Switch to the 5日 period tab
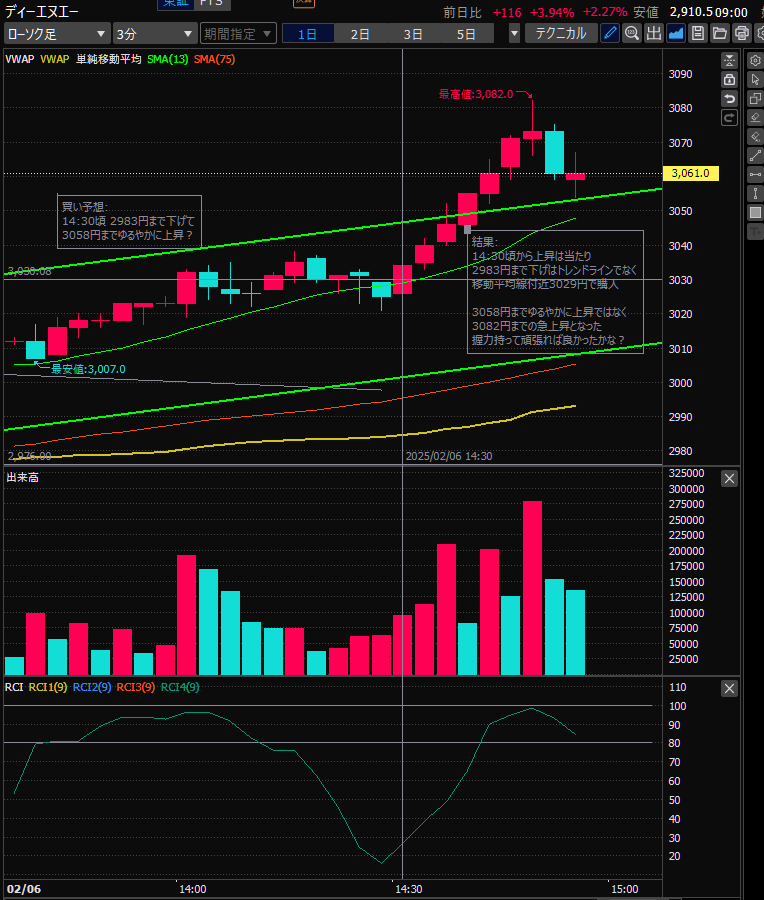The width and height of the screenshot is (764, 900). (x=466, y=33)
